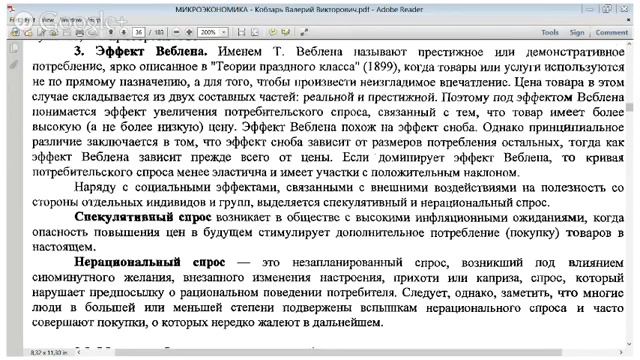Viewport: 640px width, 360px height.
Task: Click the heading "Эффект Веблена."
Action: click(151, 51)
